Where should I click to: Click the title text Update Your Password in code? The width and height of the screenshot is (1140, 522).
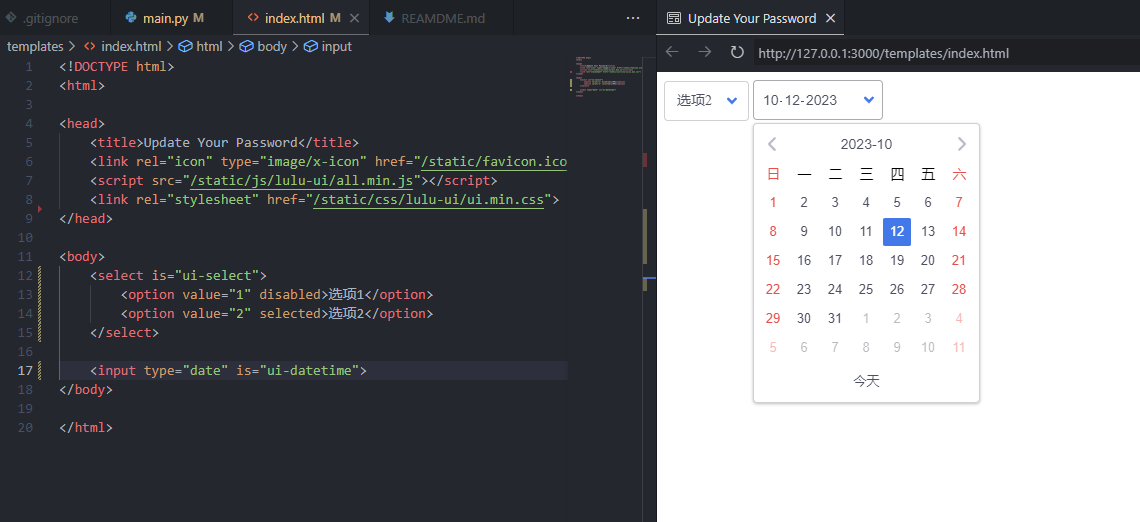pos(221,142)
